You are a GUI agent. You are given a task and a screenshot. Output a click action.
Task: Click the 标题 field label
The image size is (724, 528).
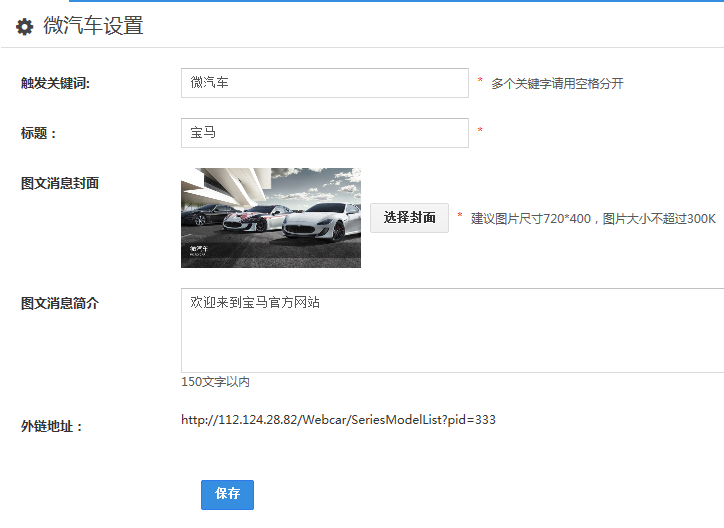(38, 133)
